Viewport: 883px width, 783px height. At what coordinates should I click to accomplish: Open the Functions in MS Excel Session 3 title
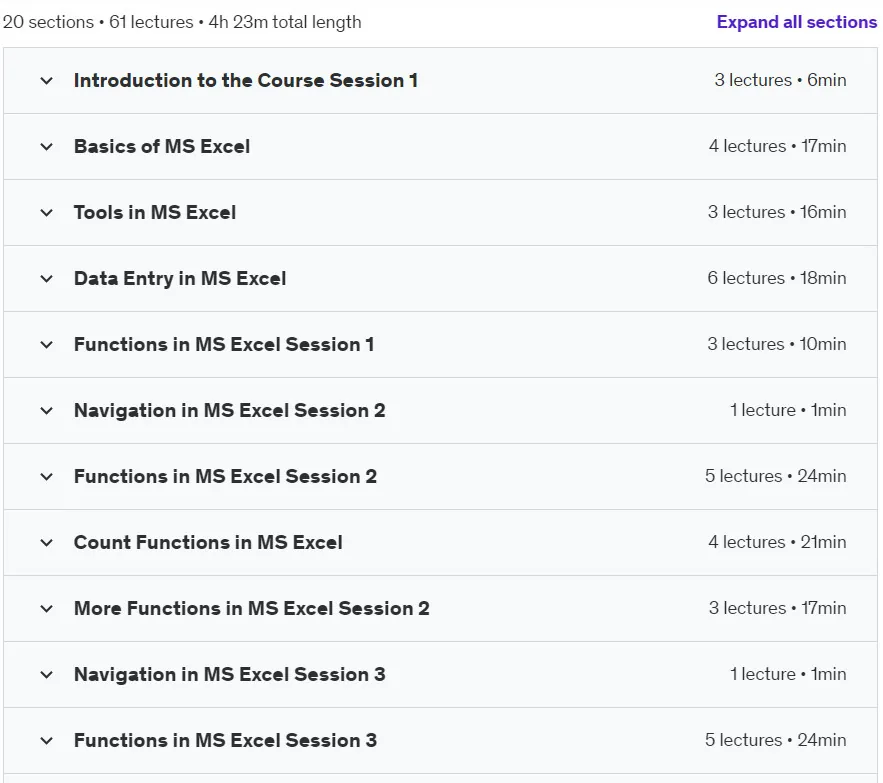(x=225, y=740)
